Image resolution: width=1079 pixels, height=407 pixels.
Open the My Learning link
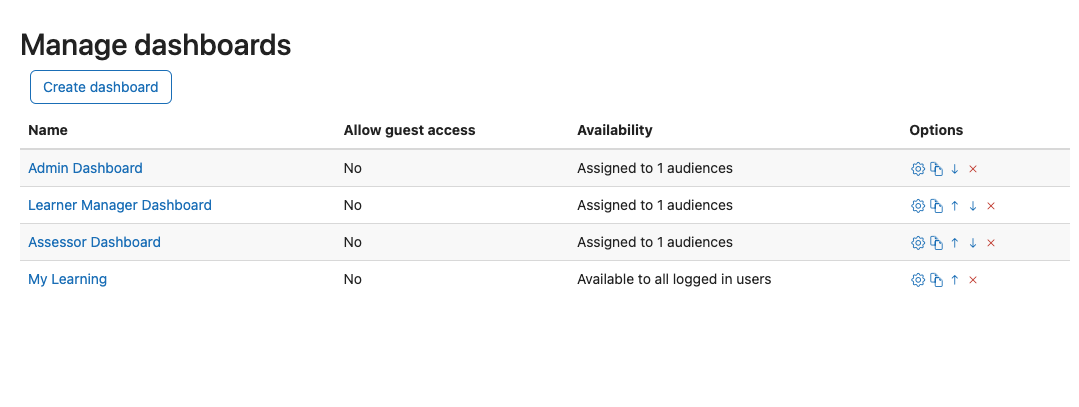[x=67, y=279]
